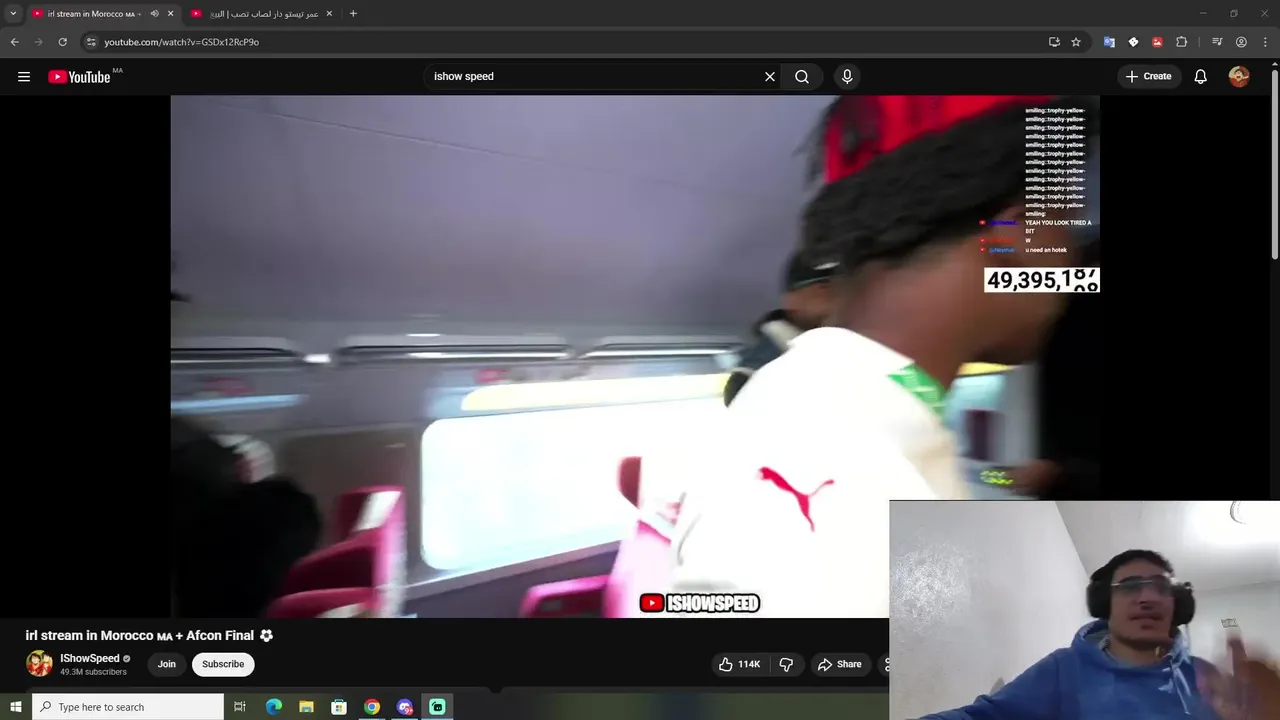
Task: Open the notifications bell
Action: point(1201,77)
